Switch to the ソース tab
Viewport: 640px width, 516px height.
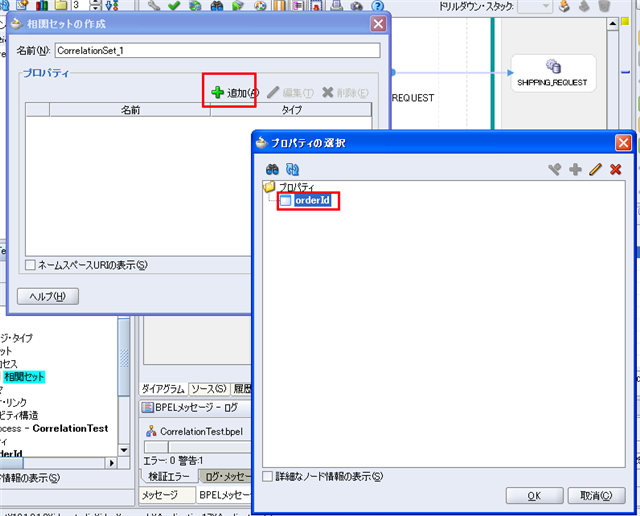point(208,389)
